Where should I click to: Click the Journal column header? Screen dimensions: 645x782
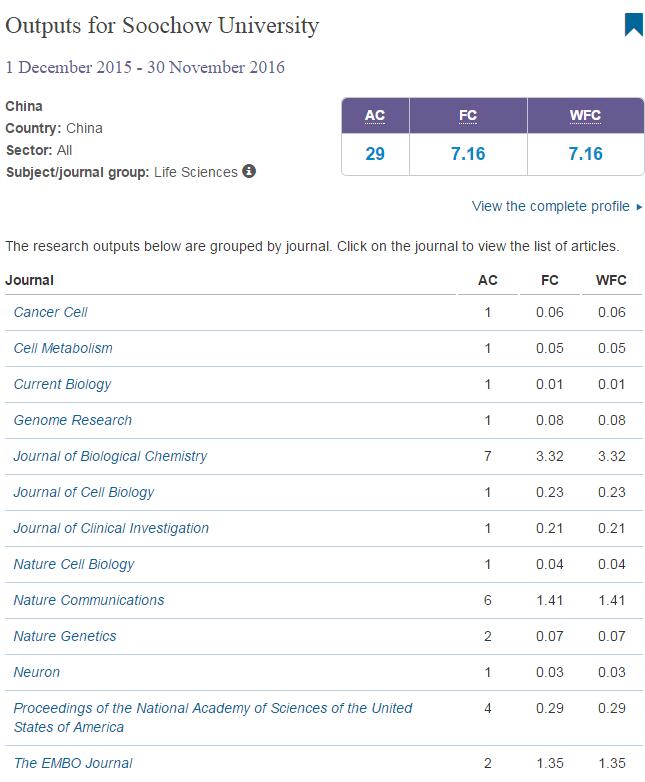pos(30,280)
